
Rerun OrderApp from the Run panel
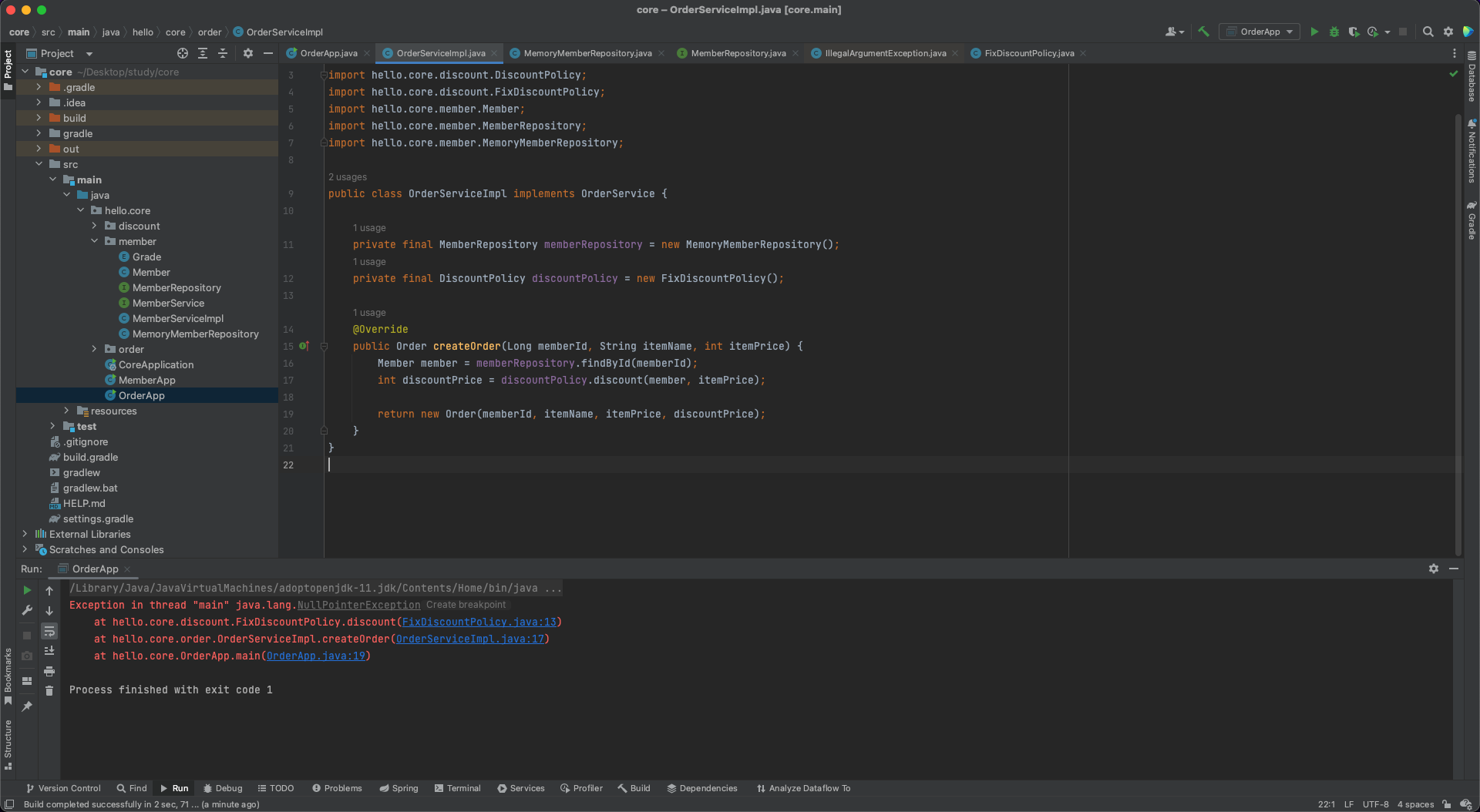(x=27, y=590)
